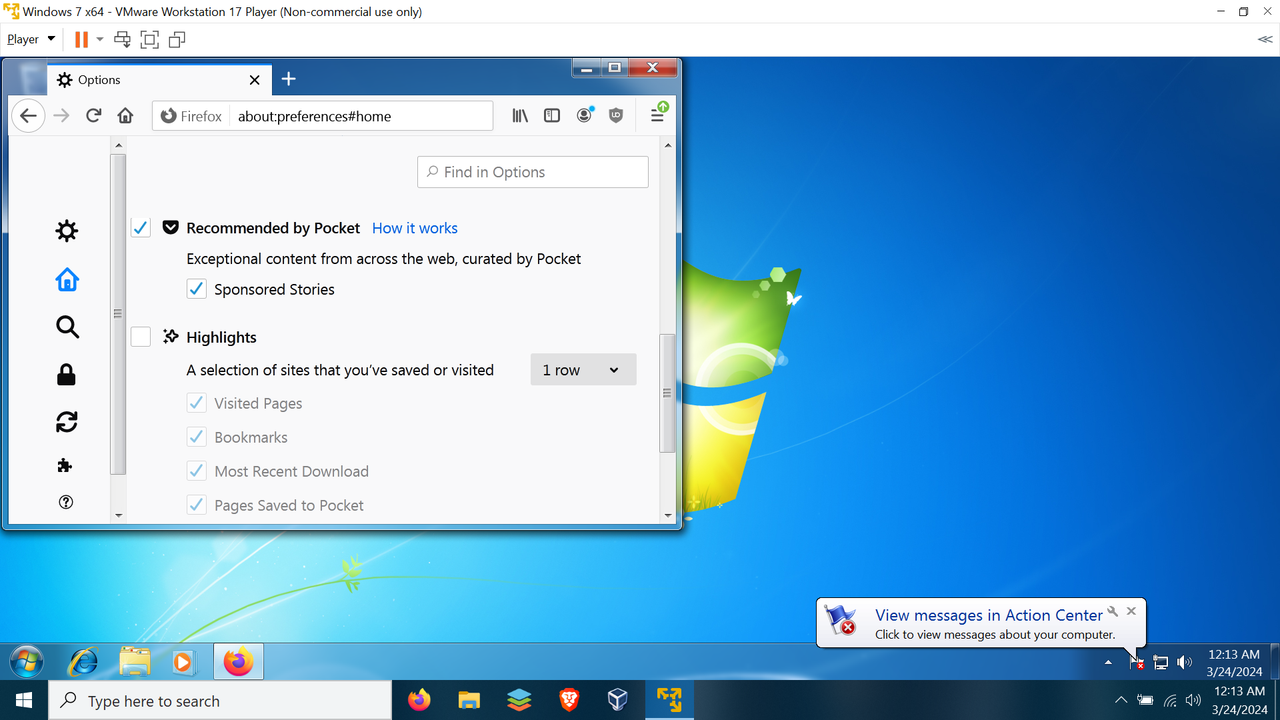
Task: Open Firefox Account toolbar icon
Action: tap(585, 115)
